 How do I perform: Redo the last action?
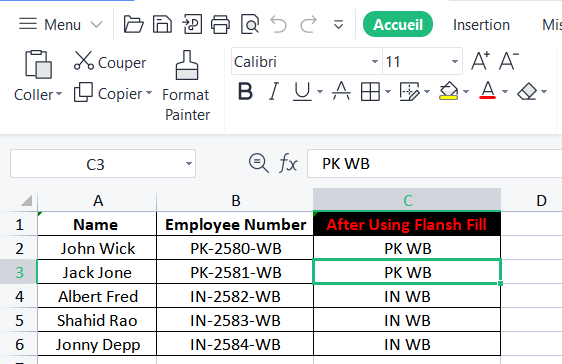[308, 24]
